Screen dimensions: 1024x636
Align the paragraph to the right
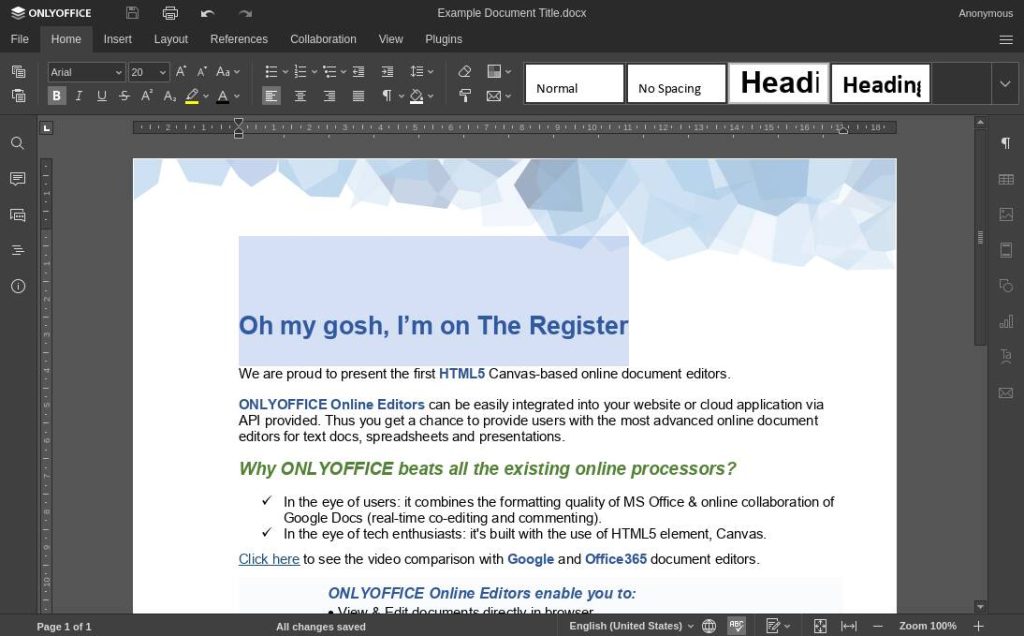click(329, 96)
